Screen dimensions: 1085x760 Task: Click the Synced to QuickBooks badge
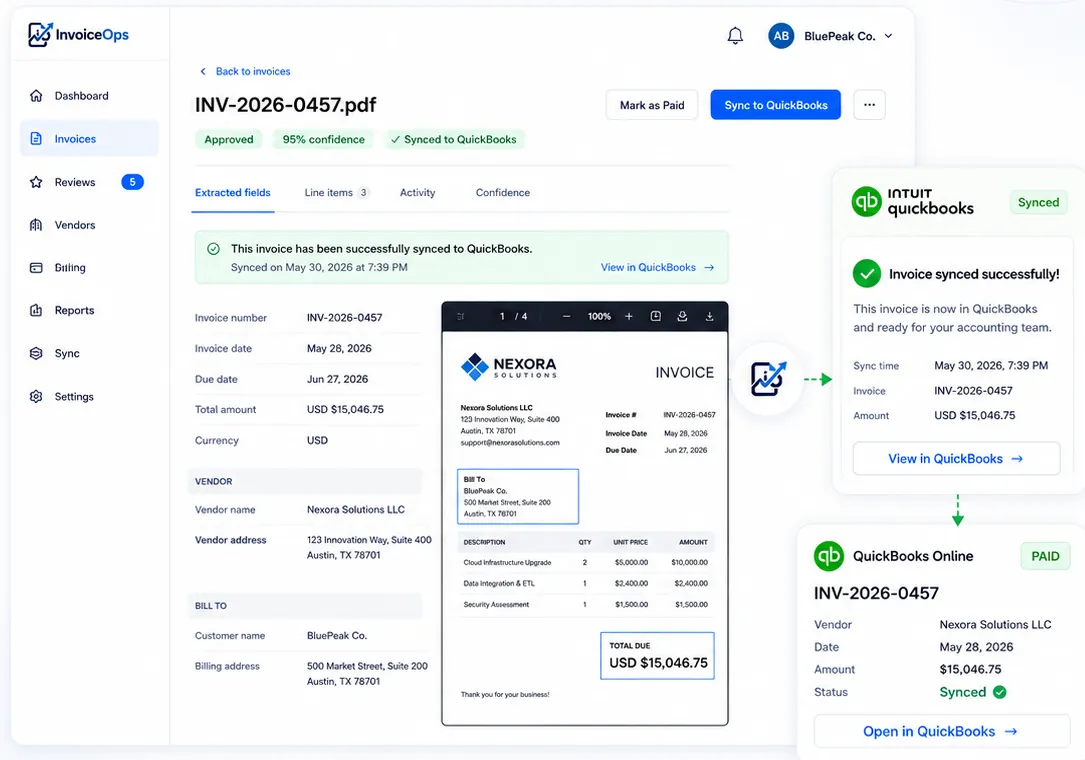[454, 139]
